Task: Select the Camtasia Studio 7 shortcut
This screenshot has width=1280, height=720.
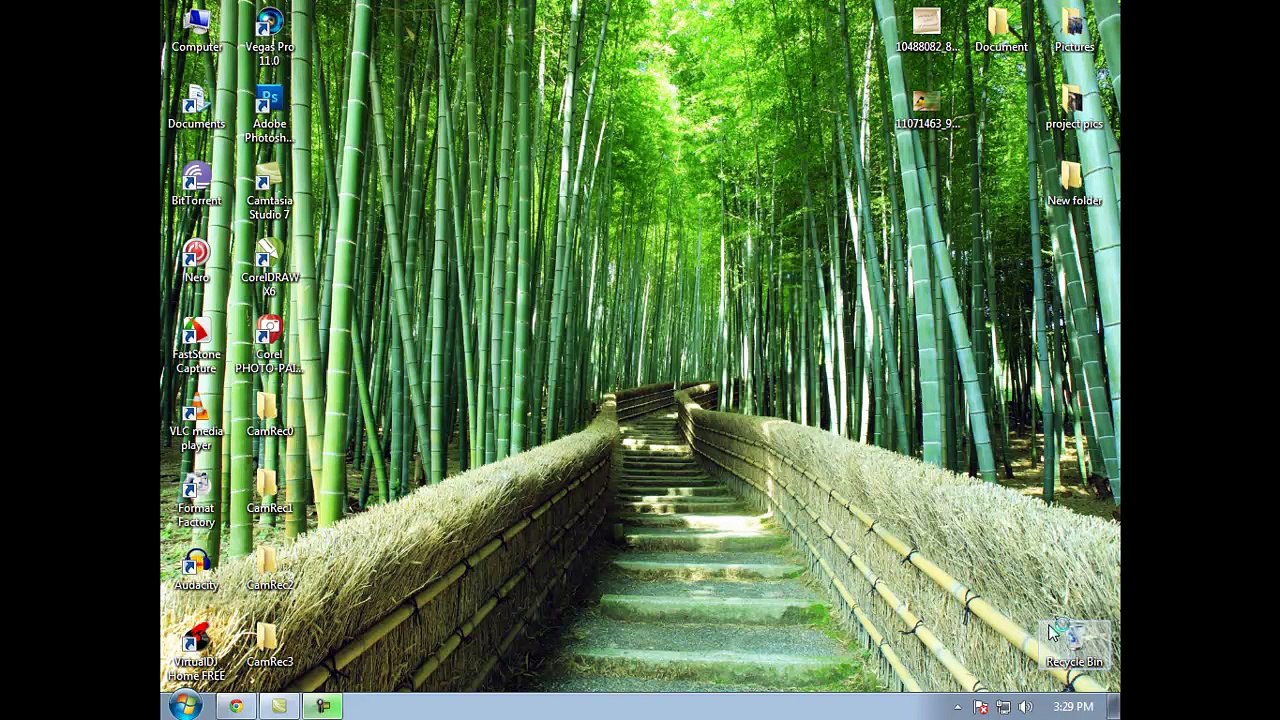Action: (x=269, y=192)
